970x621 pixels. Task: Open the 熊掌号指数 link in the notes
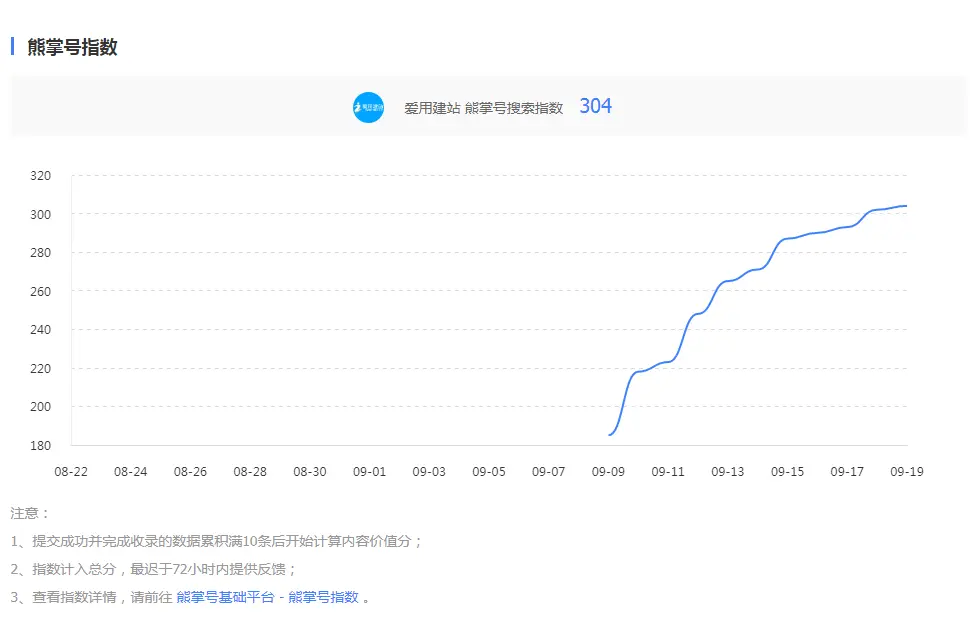323,597
